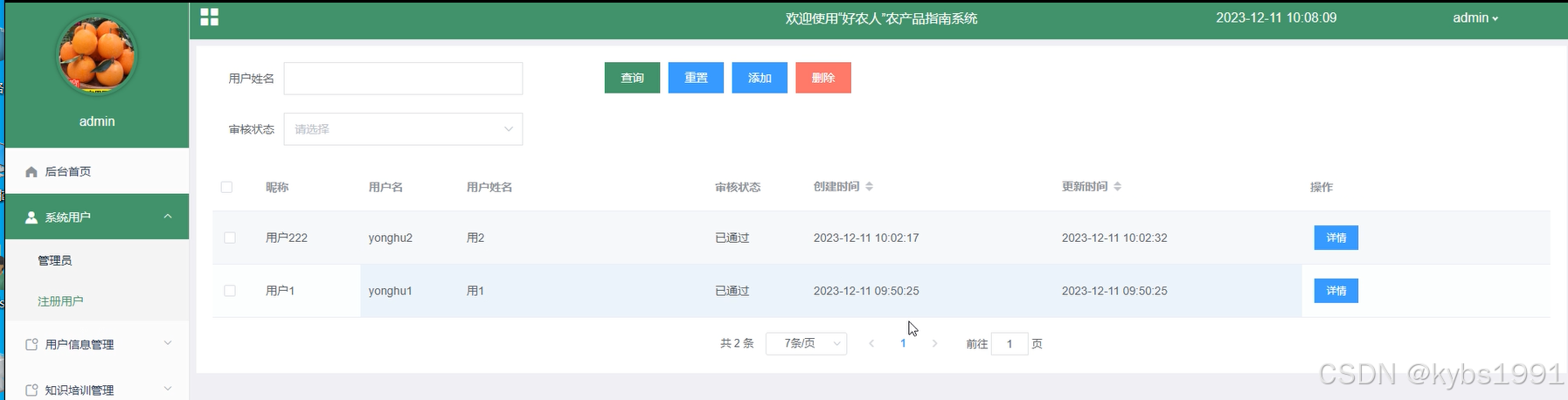Click the admin name under the avatar

(97, 121)
